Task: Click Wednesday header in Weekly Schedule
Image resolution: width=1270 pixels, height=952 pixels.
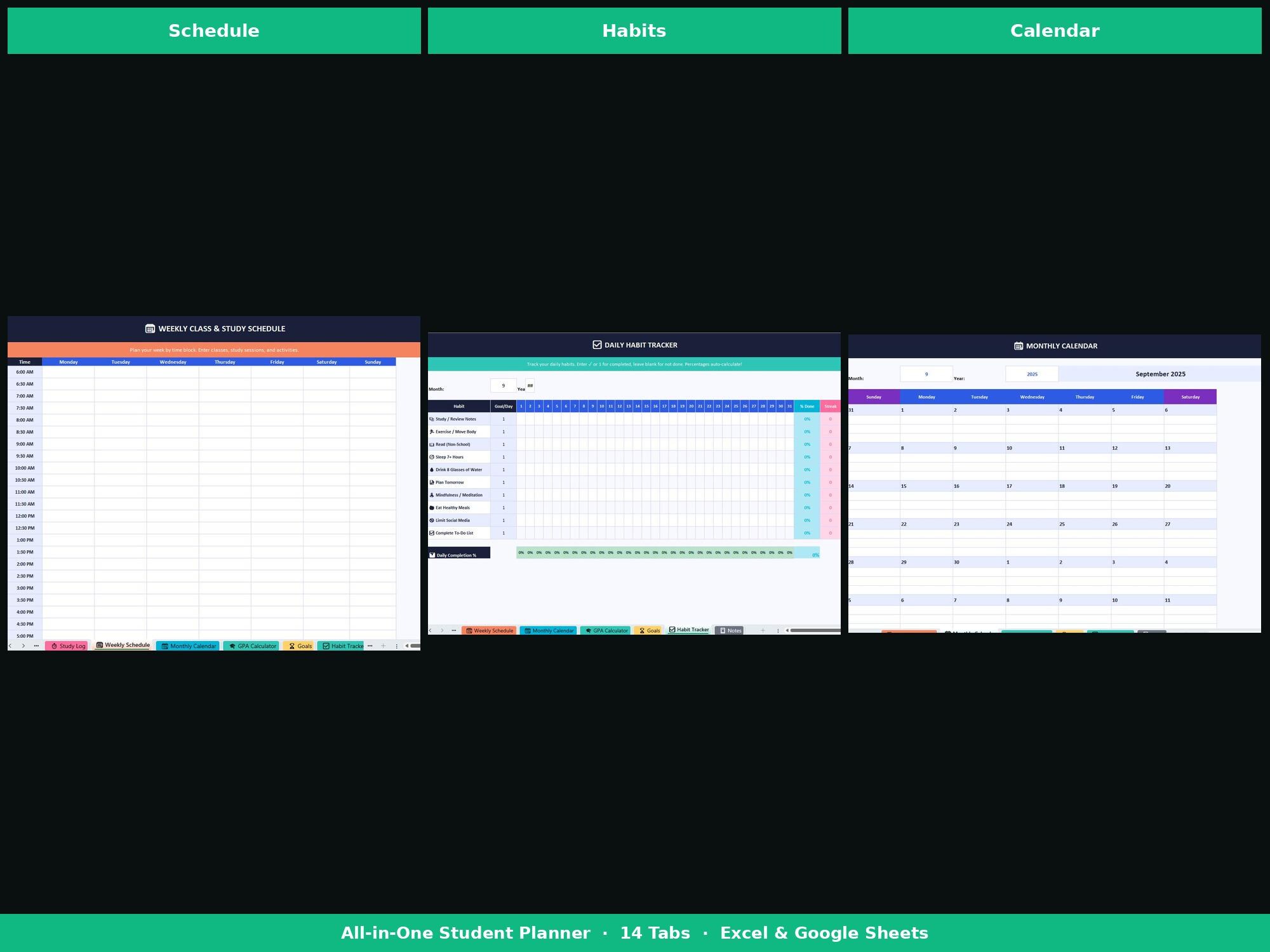Action: 173,362
